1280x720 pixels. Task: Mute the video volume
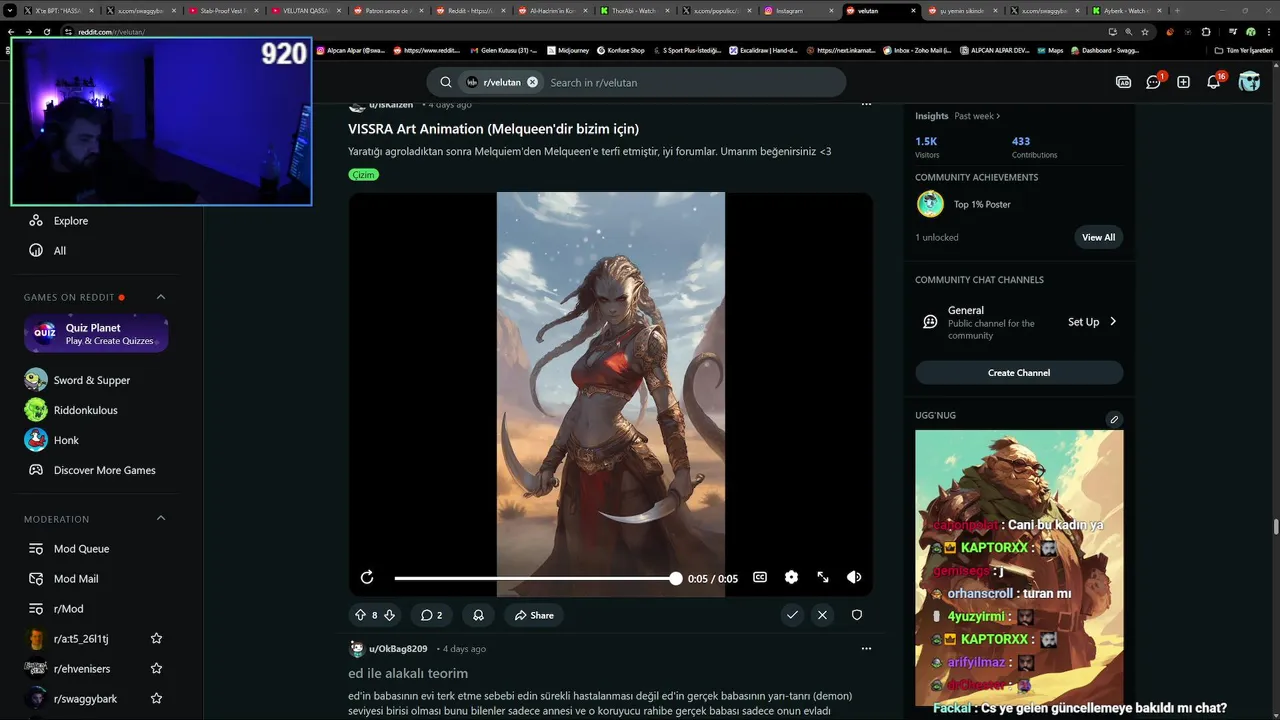point(854,577)
